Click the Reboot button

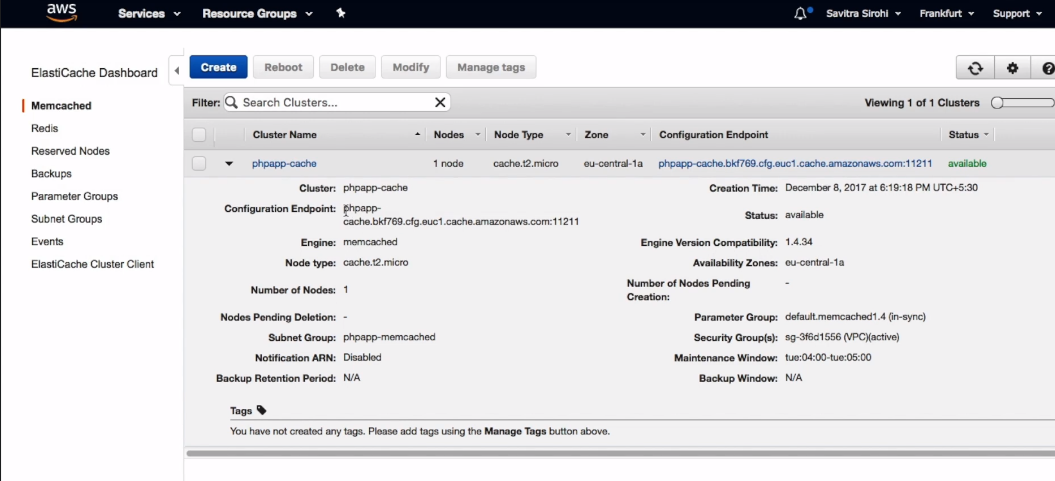(283, 67)
